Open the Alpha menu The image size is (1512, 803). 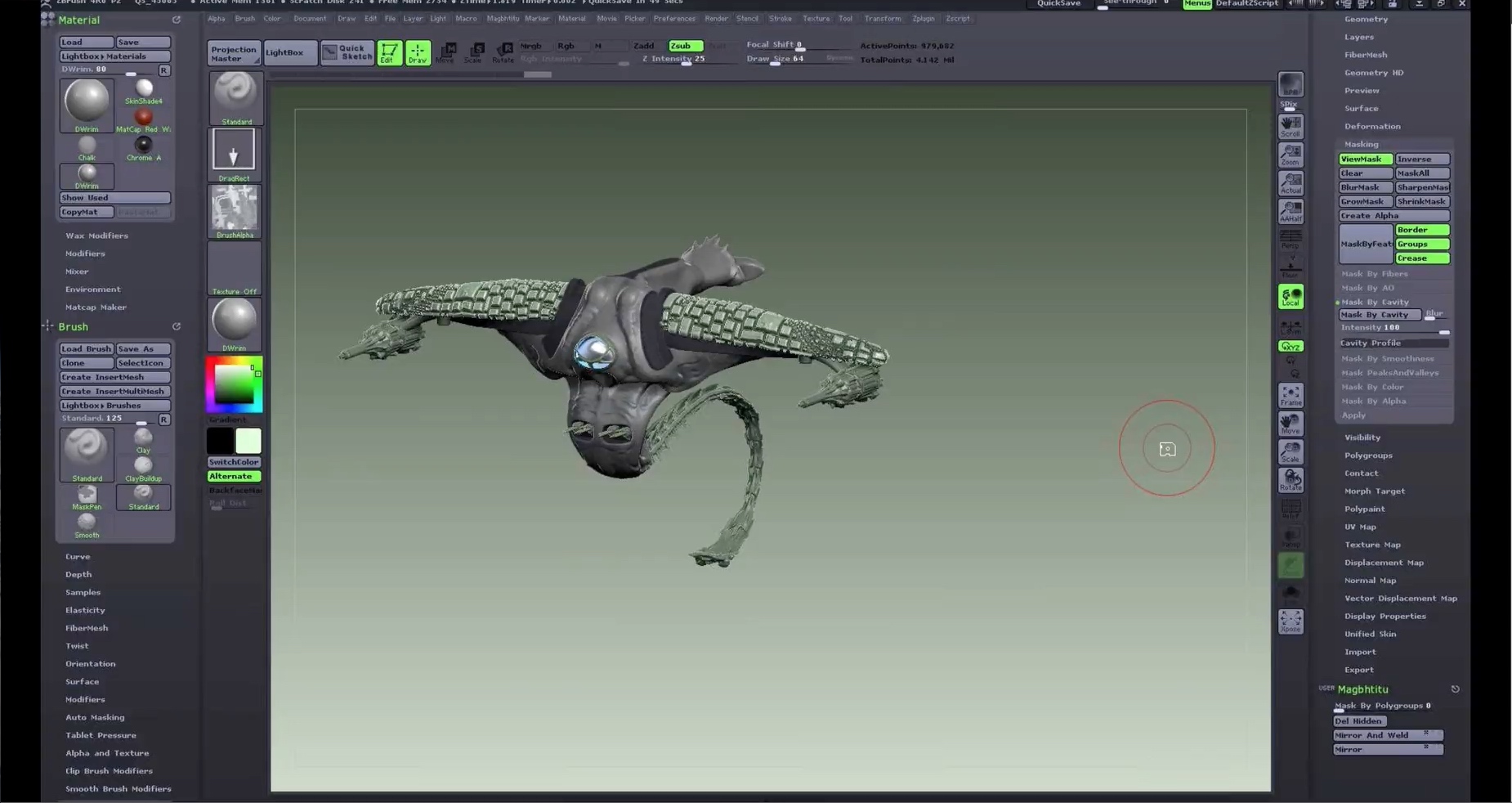pyautogui.click(x=216, y=18)
